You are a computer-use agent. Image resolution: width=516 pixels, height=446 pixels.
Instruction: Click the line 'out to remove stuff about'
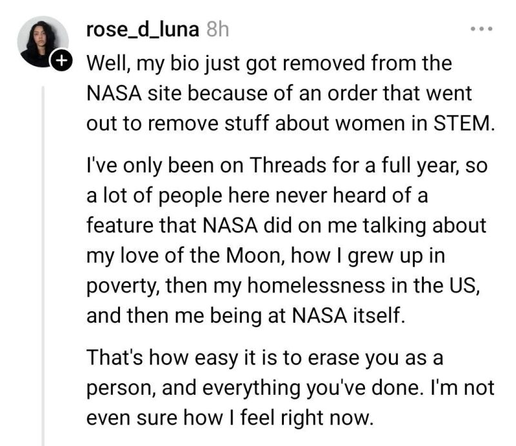[x=291, y=123]
